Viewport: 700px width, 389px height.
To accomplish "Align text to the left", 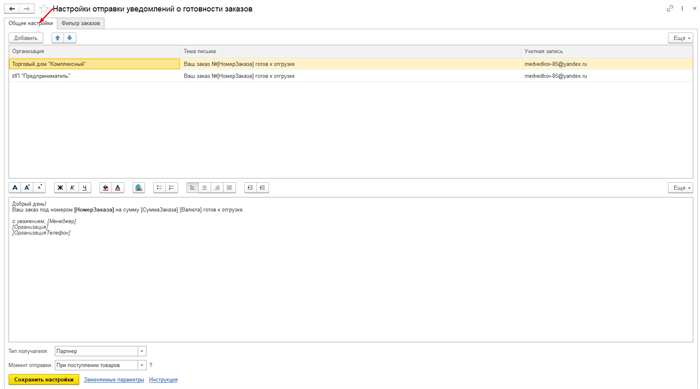I will [x=192, y=188].
